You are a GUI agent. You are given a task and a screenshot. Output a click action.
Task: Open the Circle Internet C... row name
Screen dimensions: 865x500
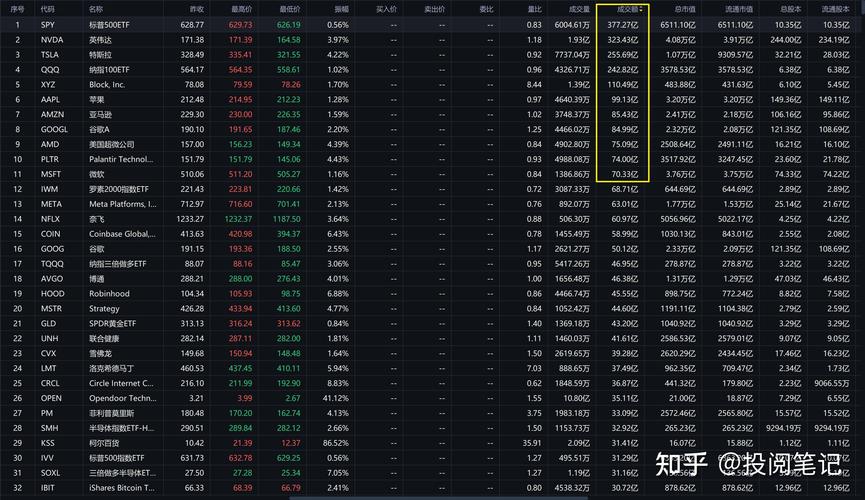(121, 383)
